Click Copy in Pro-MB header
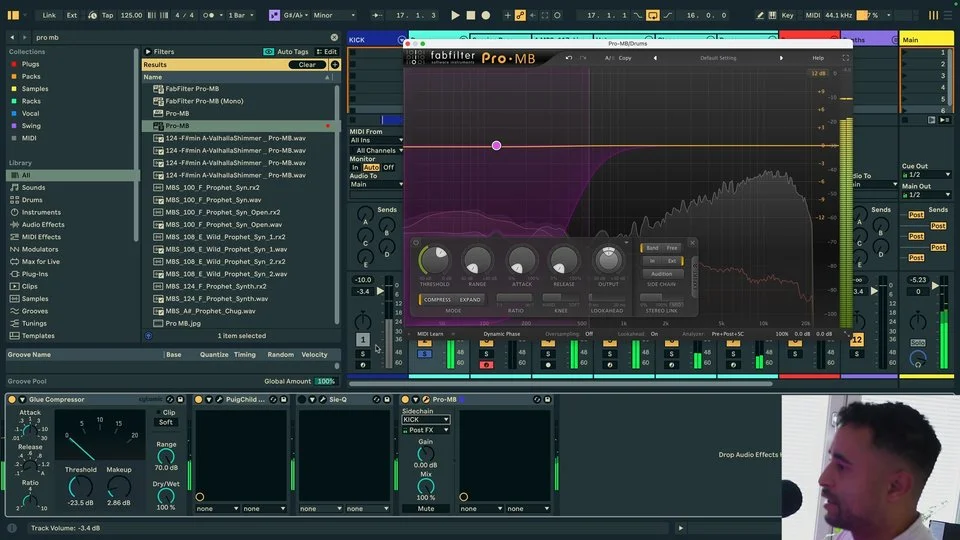Image resolution: width=960 pixels, height=540 pixels. 625,58
